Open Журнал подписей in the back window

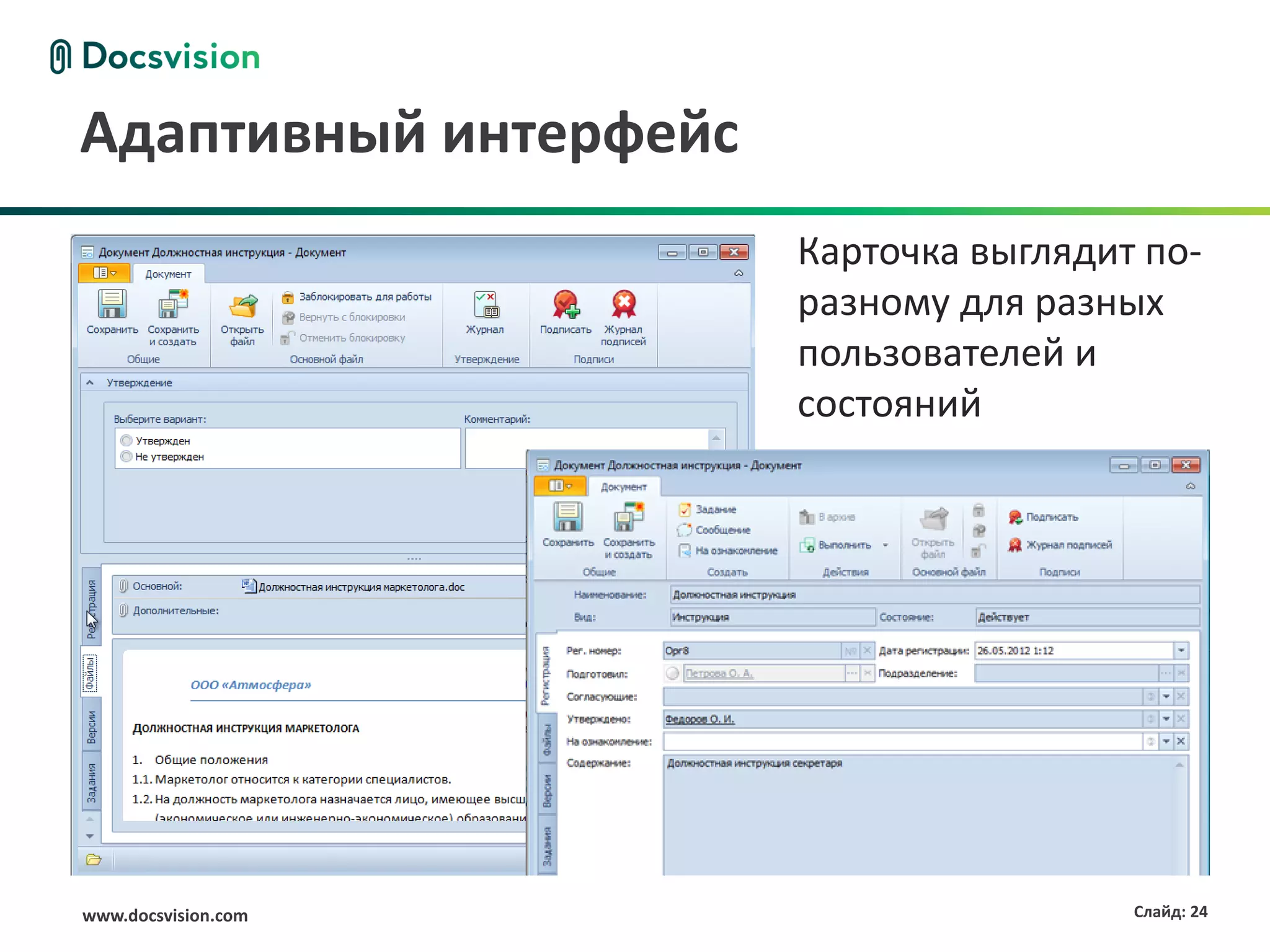pos(623,318)
